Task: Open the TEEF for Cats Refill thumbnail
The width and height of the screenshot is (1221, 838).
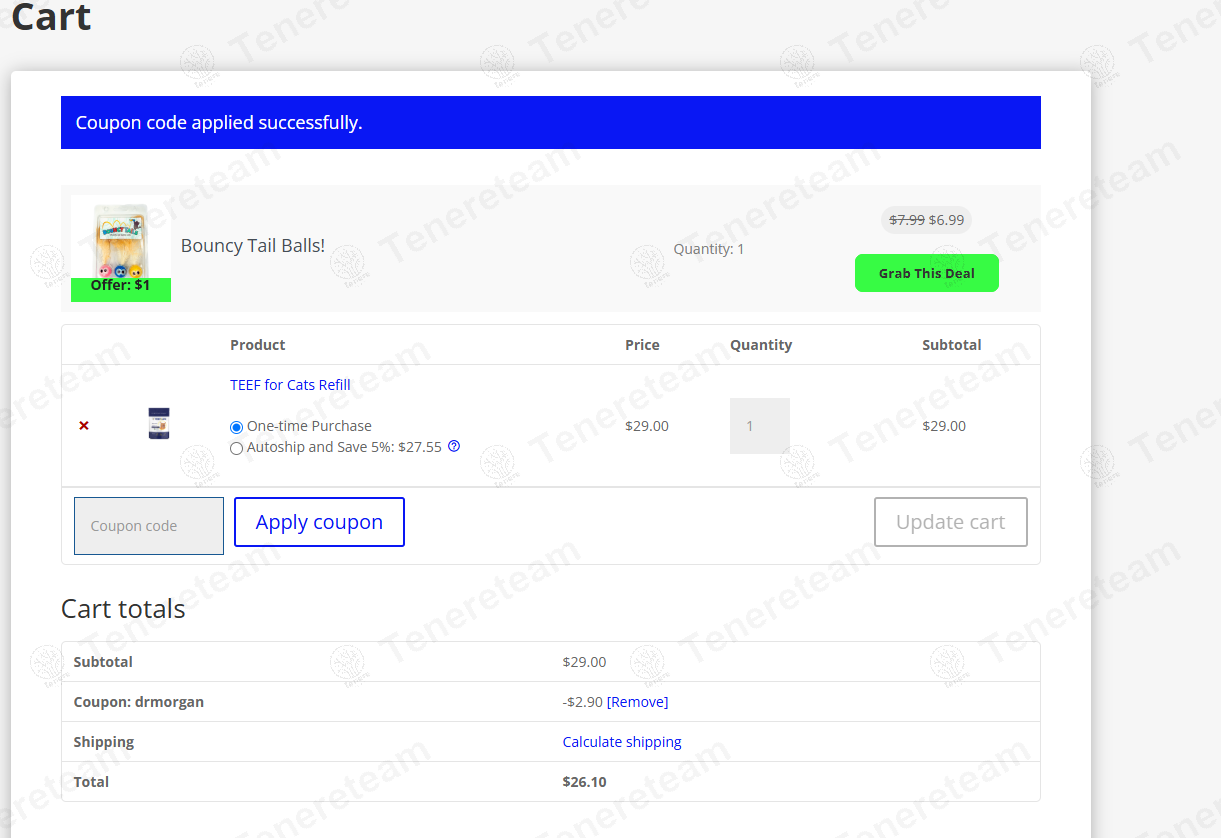Action: (x=159, y=424)
